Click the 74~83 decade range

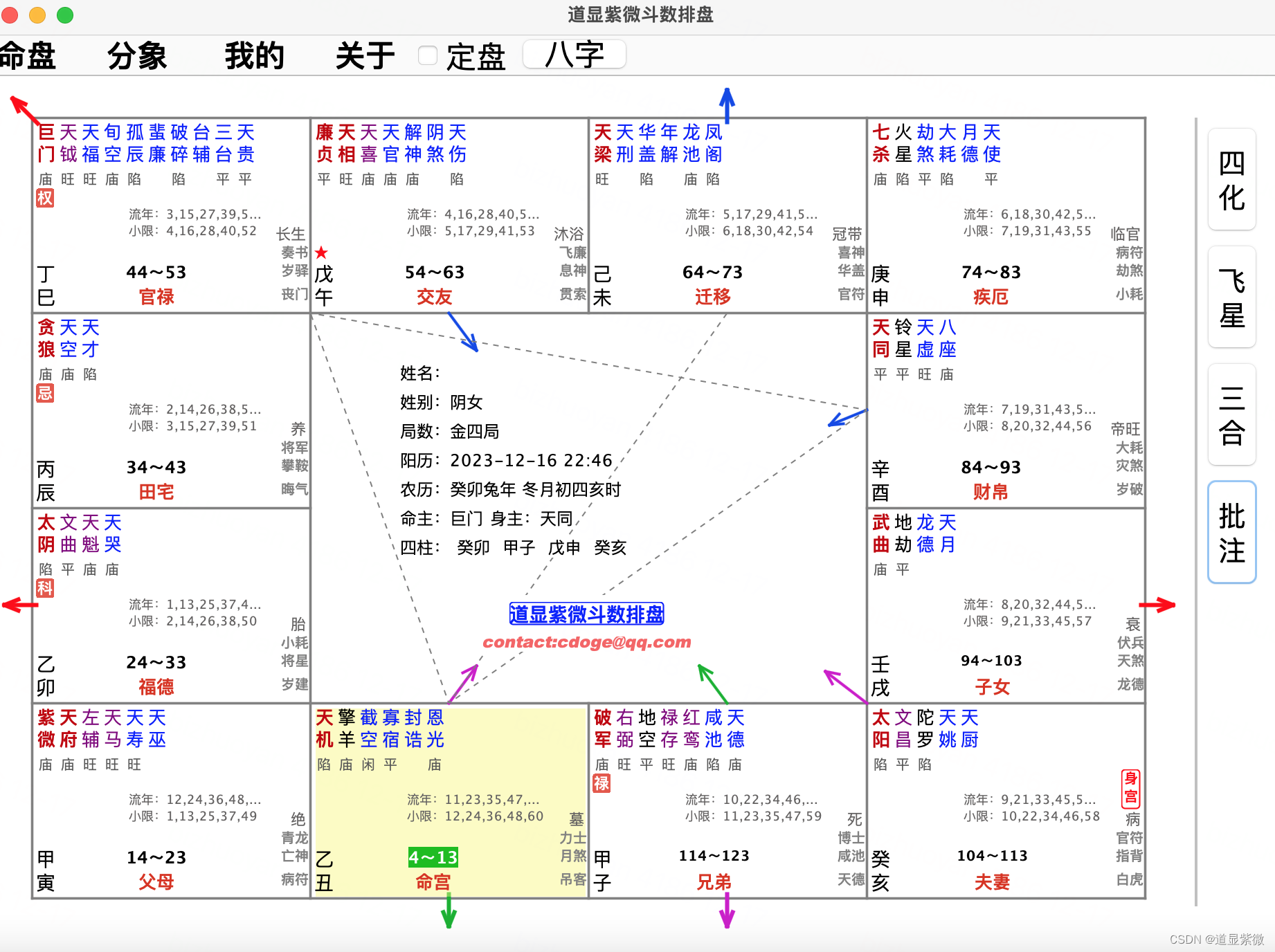(x=991, y=273)
